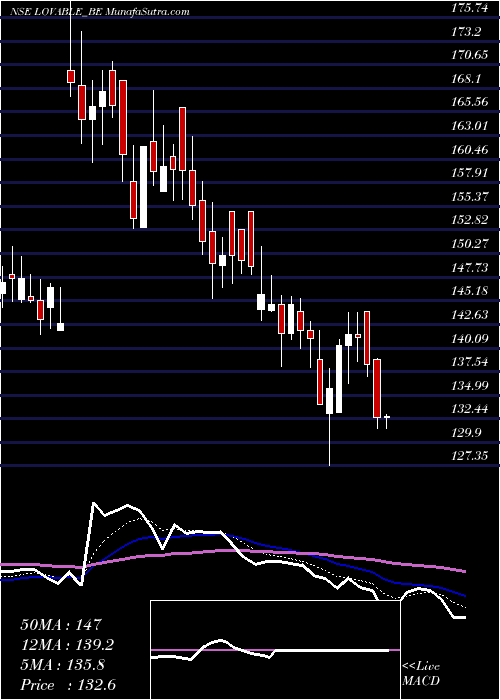Select the 132.44 price axis label
Screen dimensions: 500x700
(468, 409)
